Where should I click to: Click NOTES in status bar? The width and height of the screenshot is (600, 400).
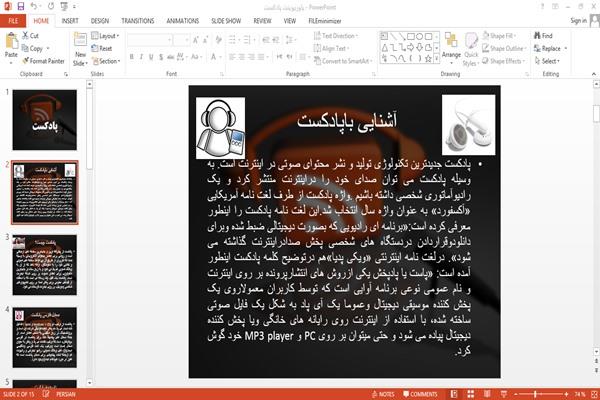[383, 394]
